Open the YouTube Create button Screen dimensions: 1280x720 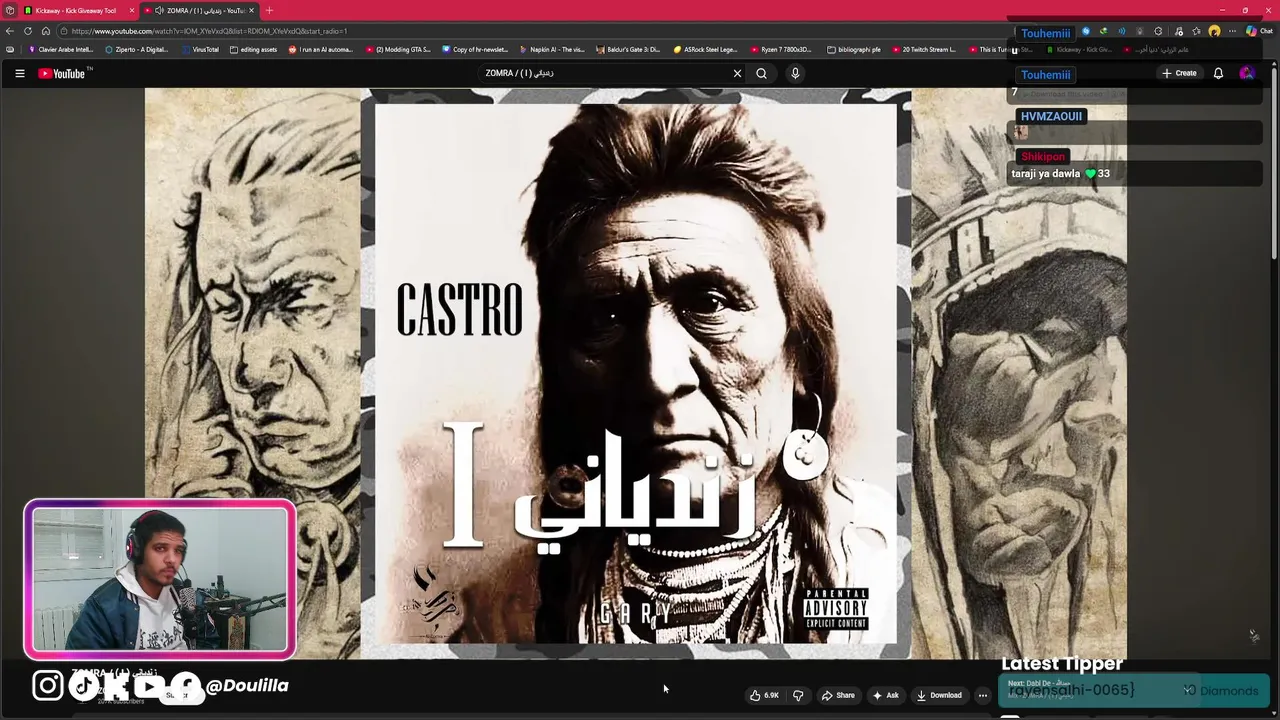pos(1179,73)
